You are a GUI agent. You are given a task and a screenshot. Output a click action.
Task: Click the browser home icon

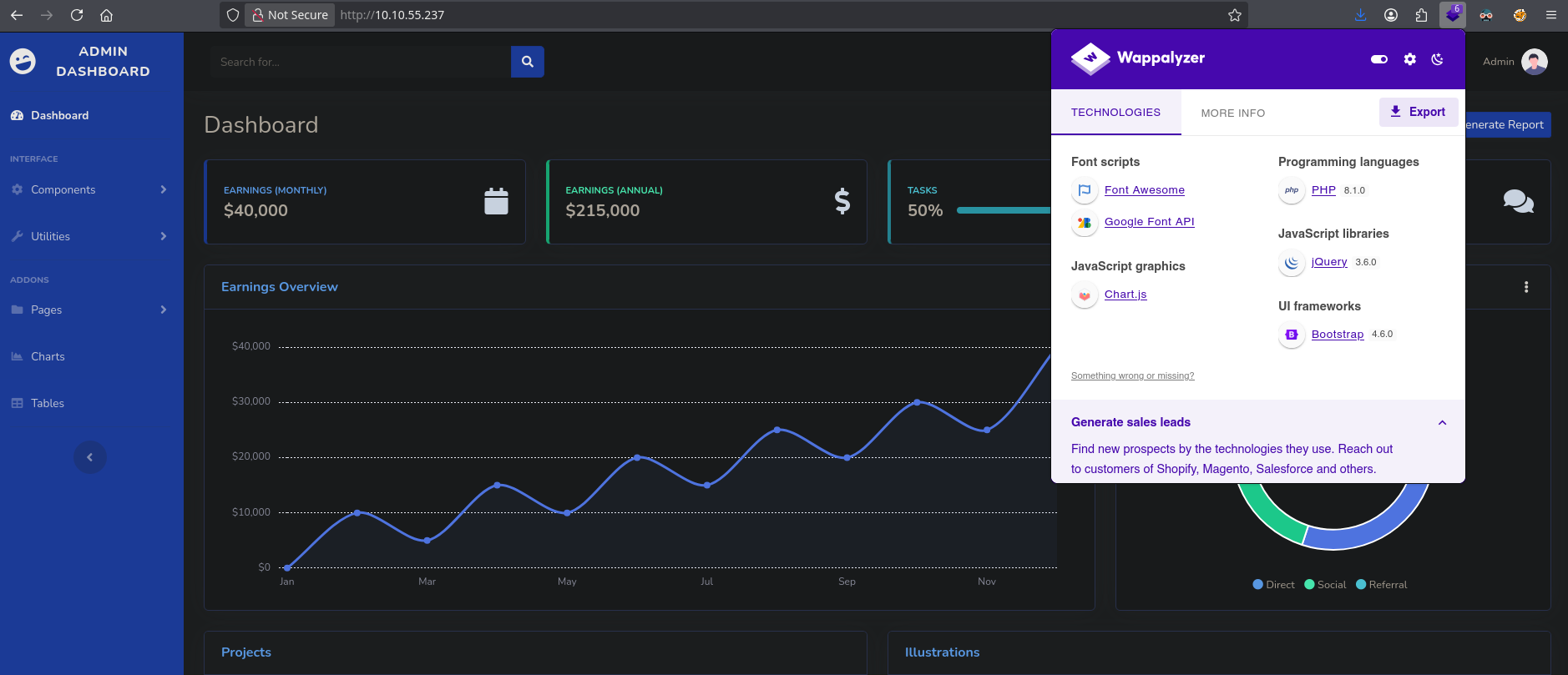(x=106, y=15)
